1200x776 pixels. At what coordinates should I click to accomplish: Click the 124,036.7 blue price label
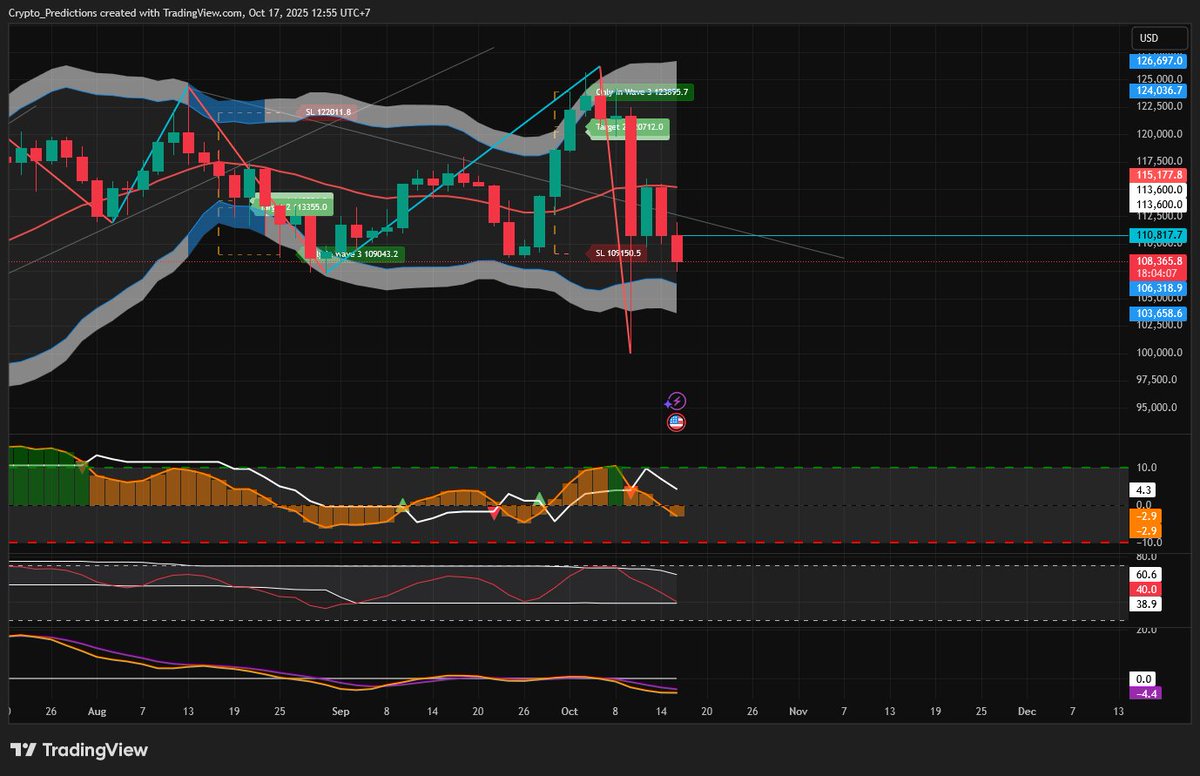tap(1159, 90)
